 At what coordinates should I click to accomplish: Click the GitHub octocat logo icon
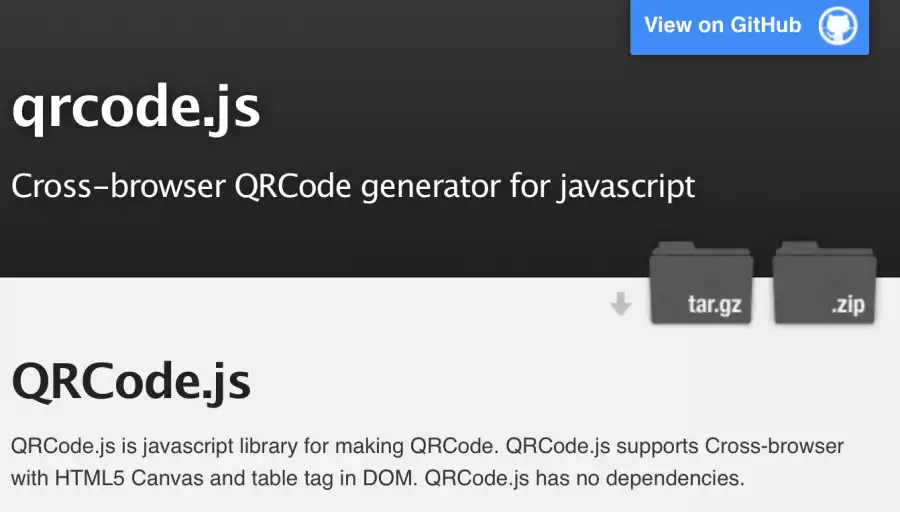click(x=838, y=26)
